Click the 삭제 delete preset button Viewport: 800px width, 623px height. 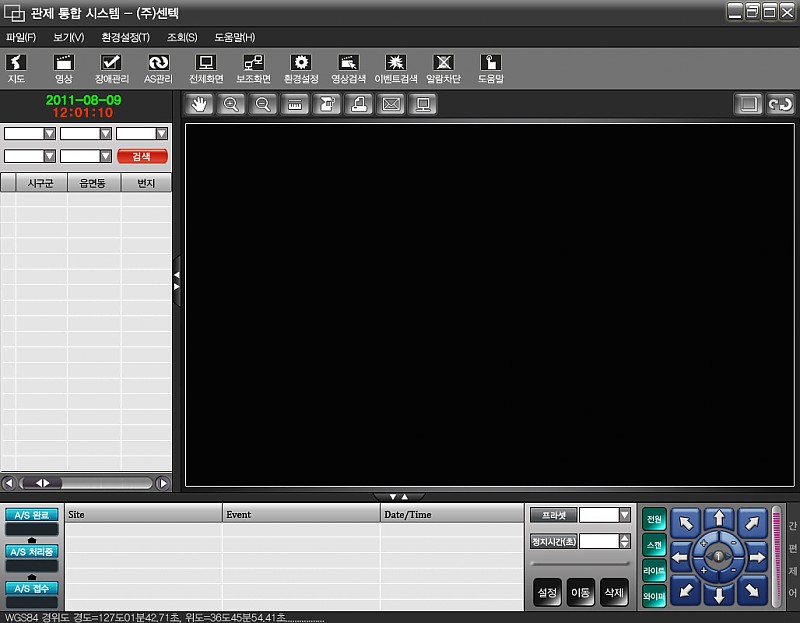click(614, 592)
